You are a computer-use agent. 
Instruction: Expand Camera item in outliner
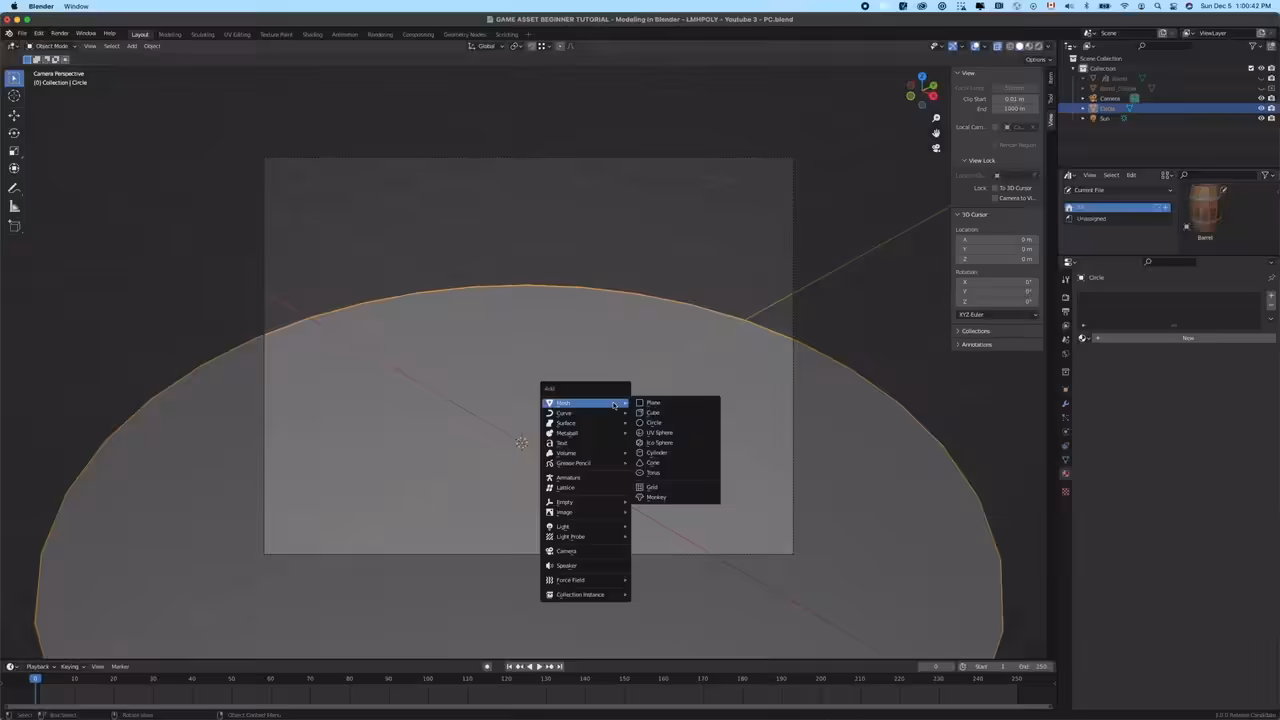(x=1083, y=98)
